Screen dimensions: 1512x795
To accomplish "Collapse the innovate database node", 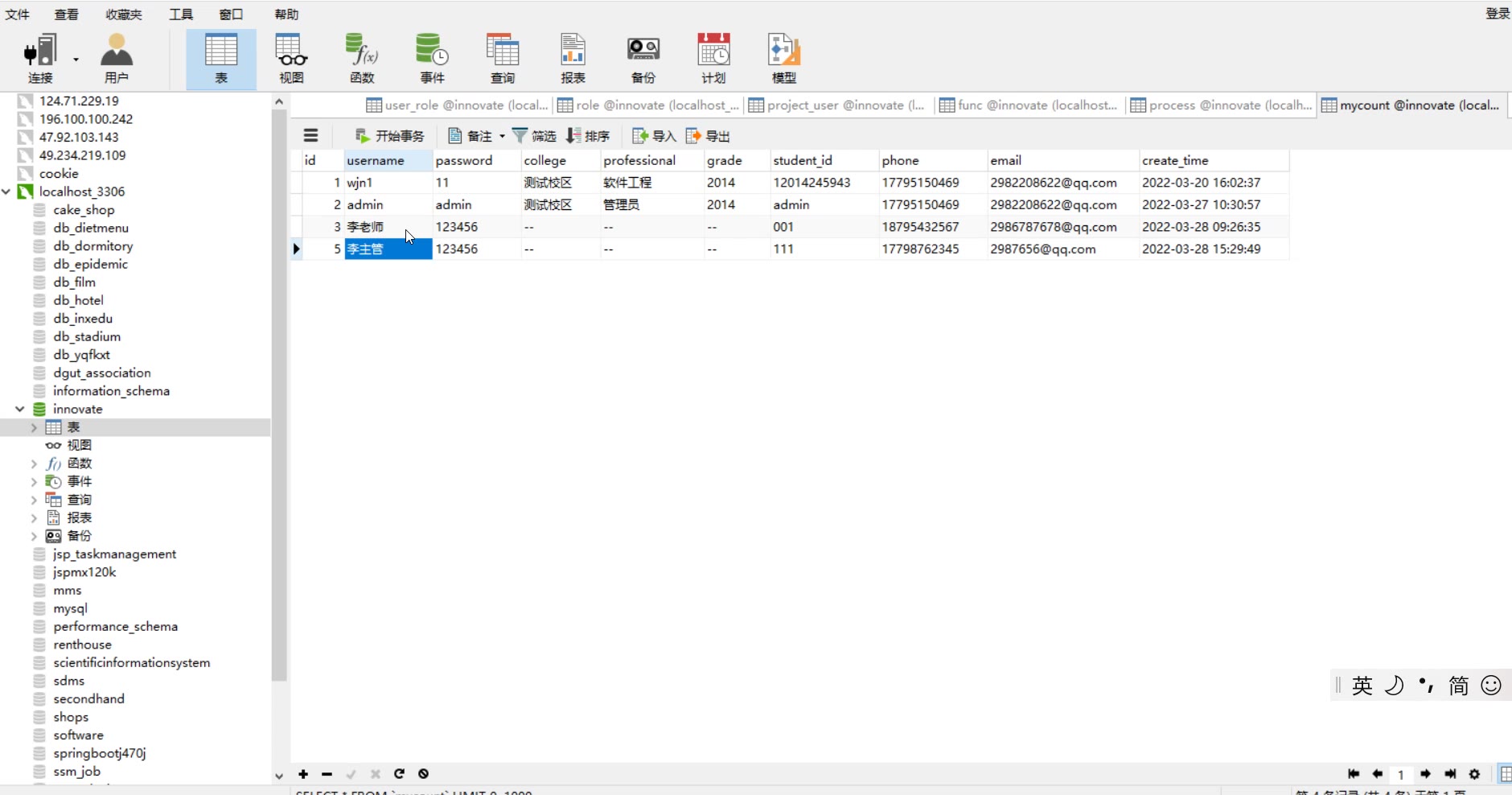I will 20,410.
